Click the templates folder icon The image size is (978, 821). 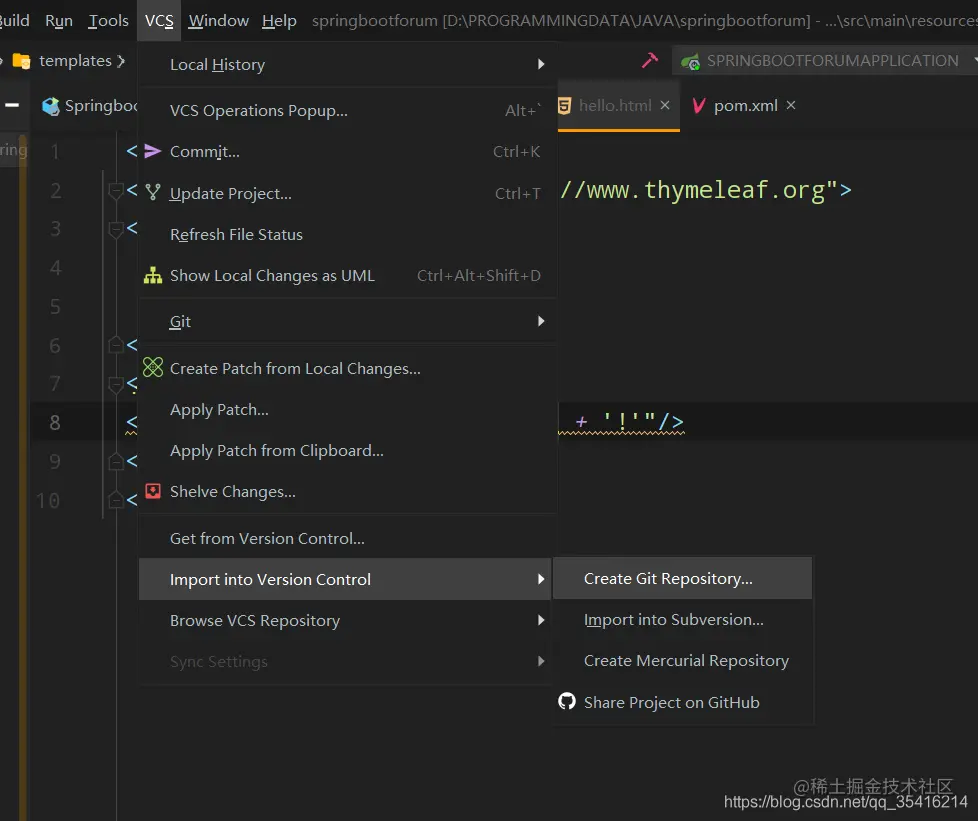(22, 61)
